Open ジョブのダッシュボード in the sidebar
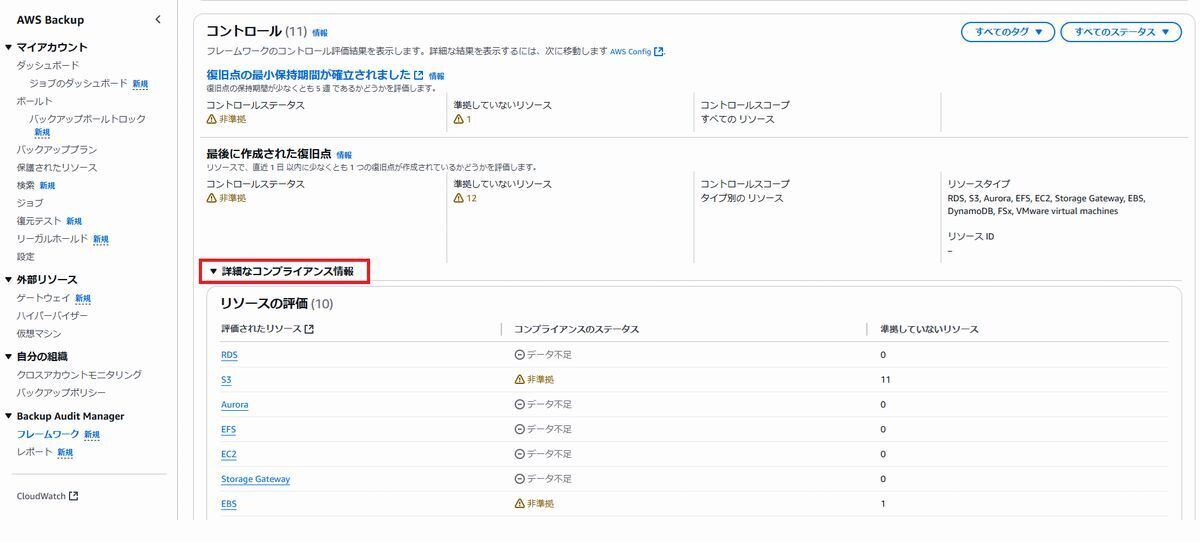Viewport: 1200px width, 542px height. [78, 83]
